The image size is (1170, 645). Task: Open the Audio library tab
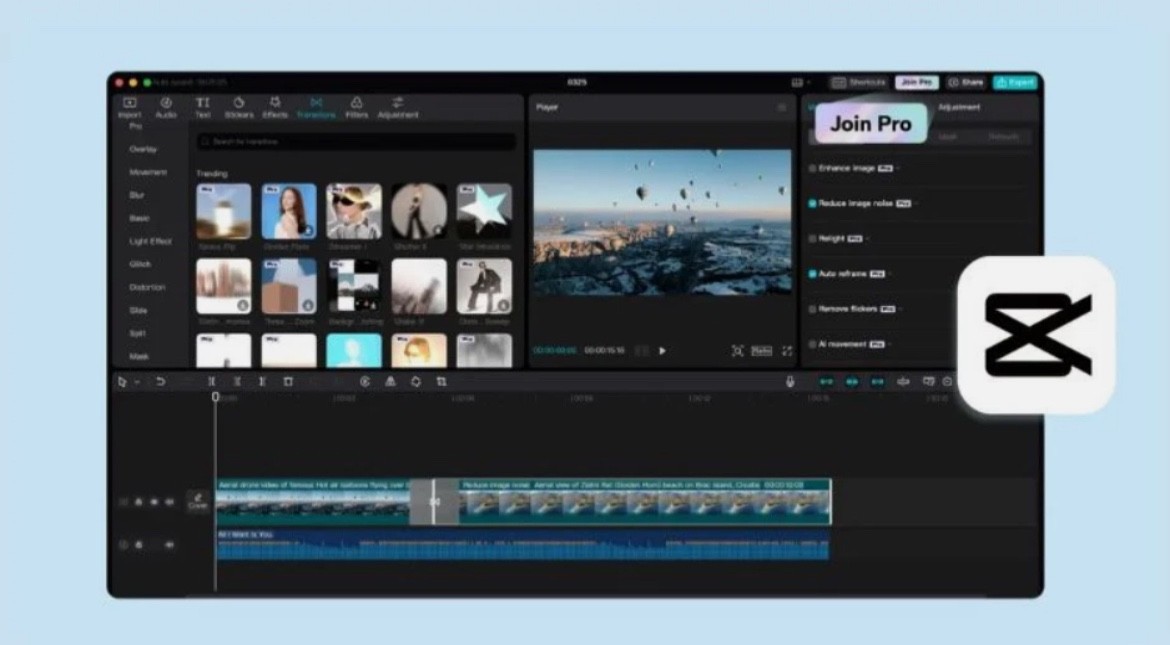coord(166,108)
